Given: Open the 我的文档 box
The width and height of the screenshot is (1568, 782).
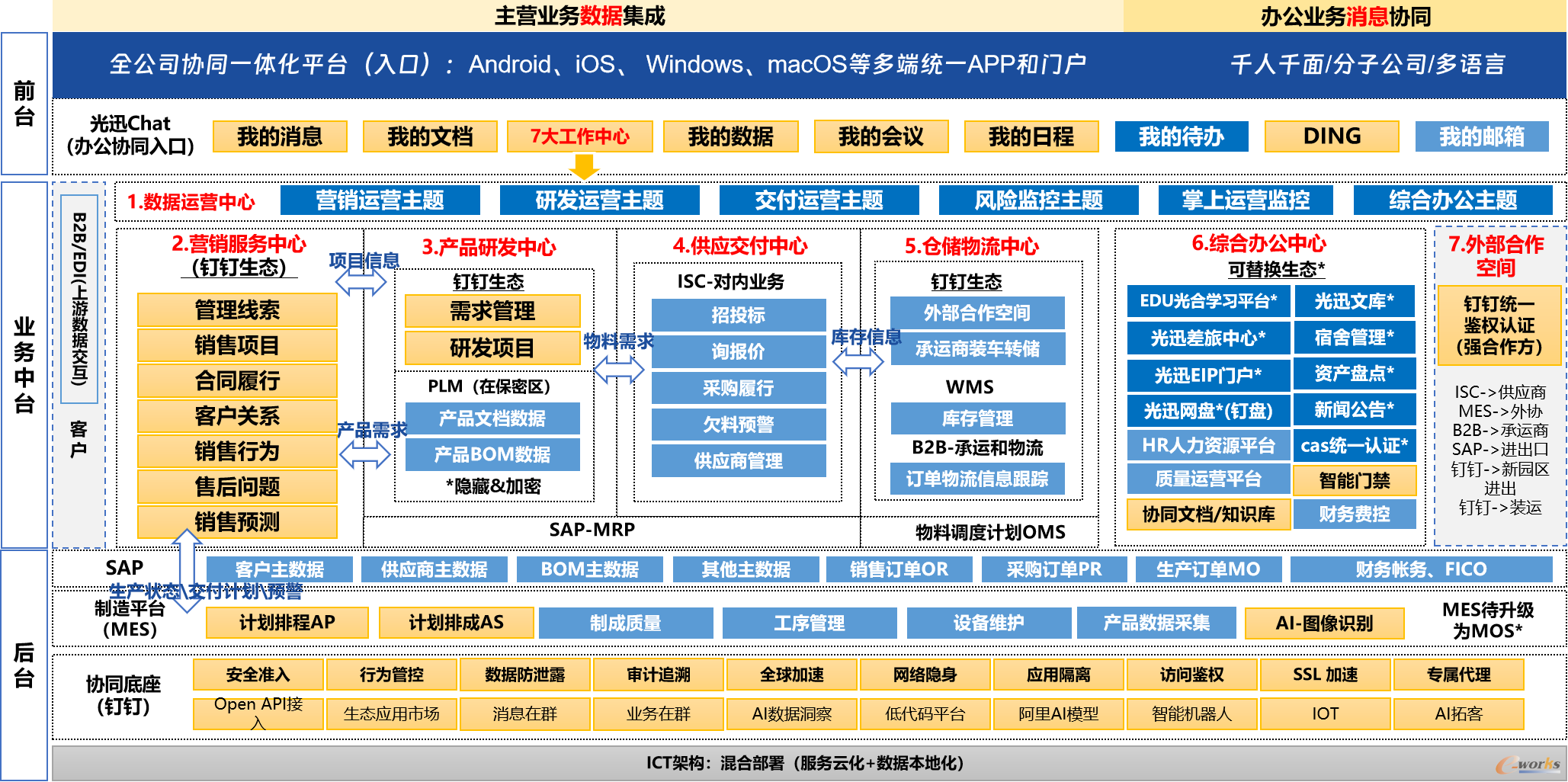Looking at the screenshot, I should click(x=430, y=136).
